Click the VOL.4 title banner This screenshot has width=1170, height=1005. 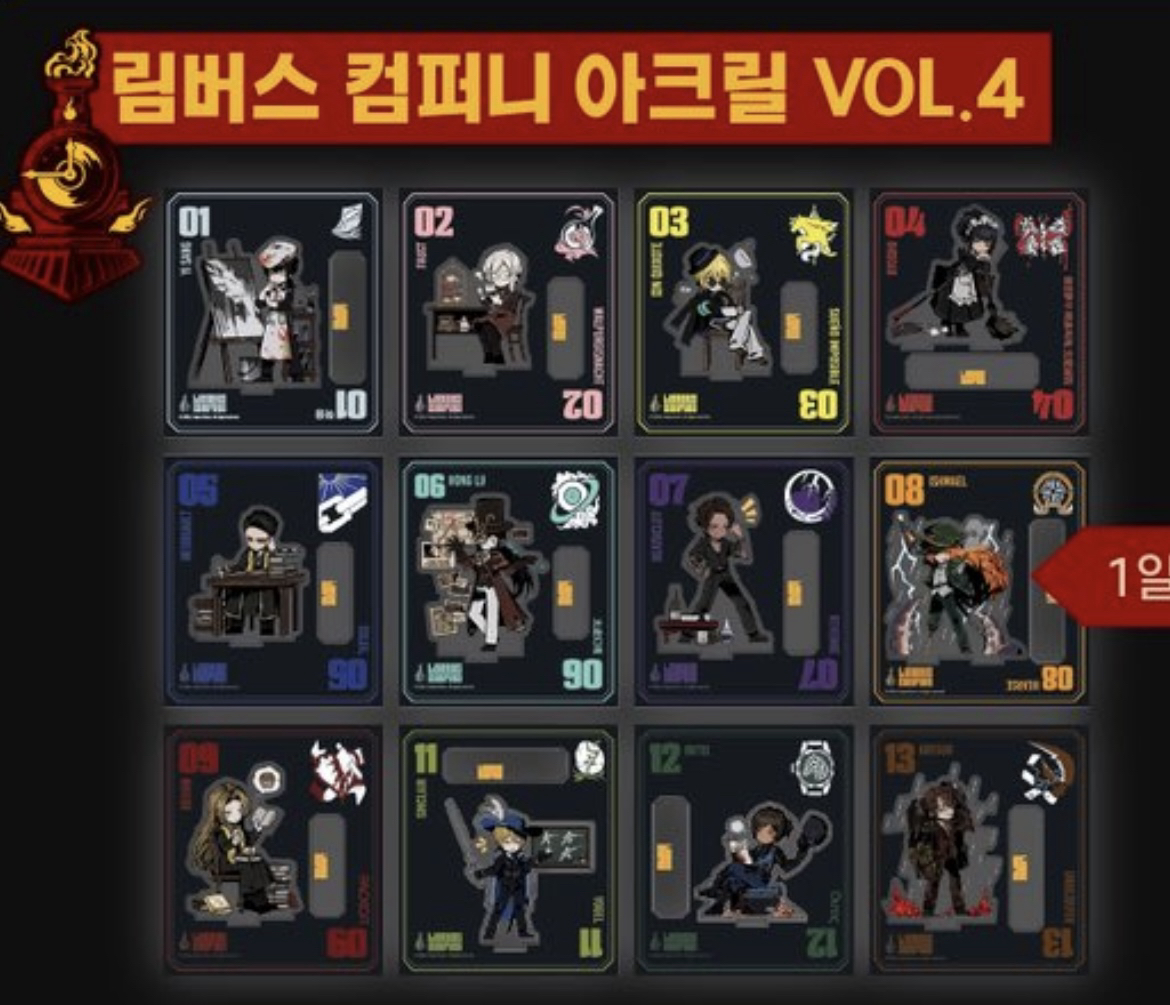tap(573, 88)
